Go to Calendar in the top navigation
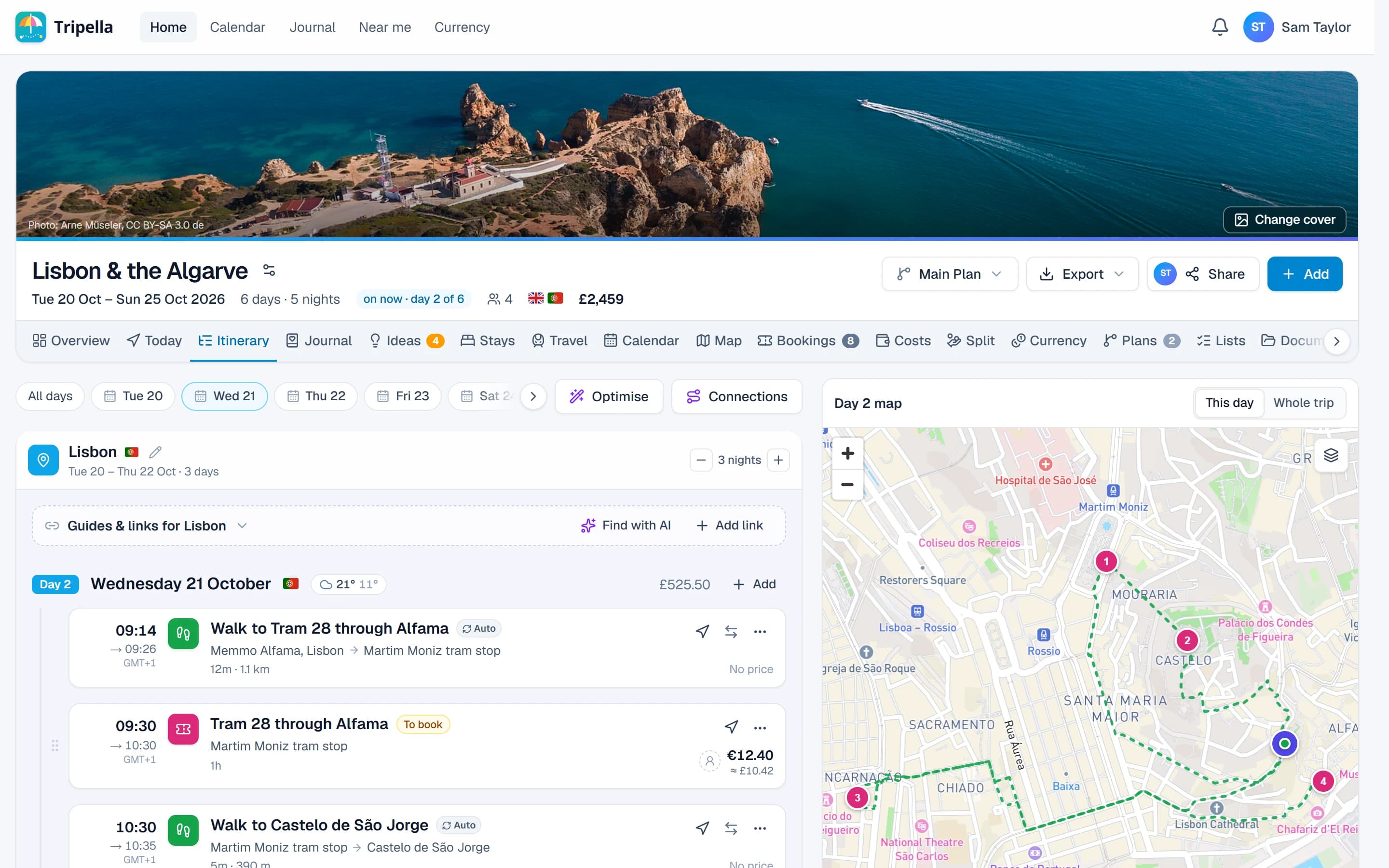The image size is (1389, 868). click(x=237, y=27)
